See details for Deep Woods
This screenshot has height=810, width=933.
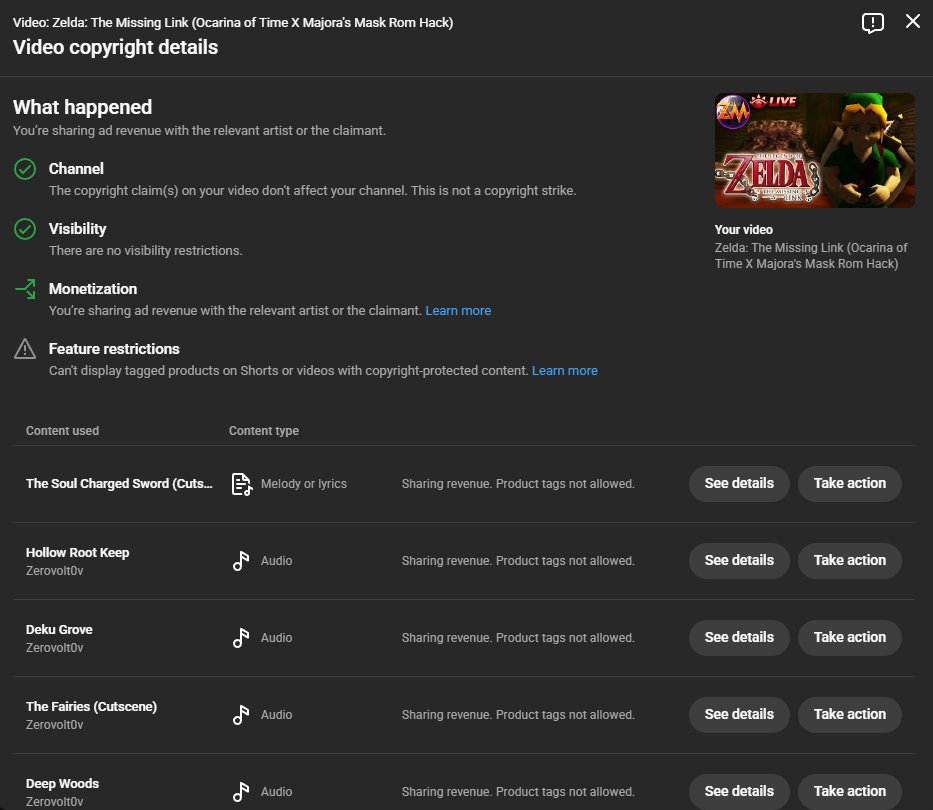(x=739, y=792)
